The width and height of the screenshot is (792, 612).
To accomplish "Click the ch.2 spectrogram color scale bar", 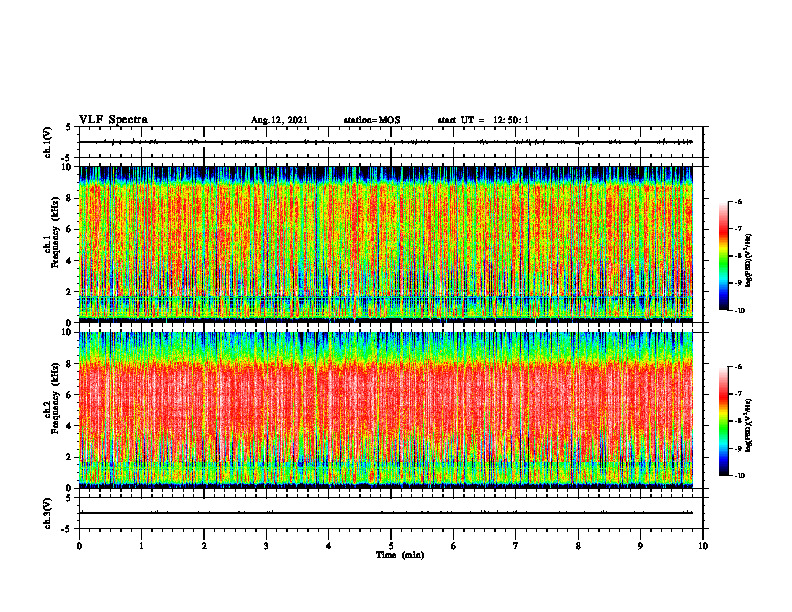I will click(723, 421).
